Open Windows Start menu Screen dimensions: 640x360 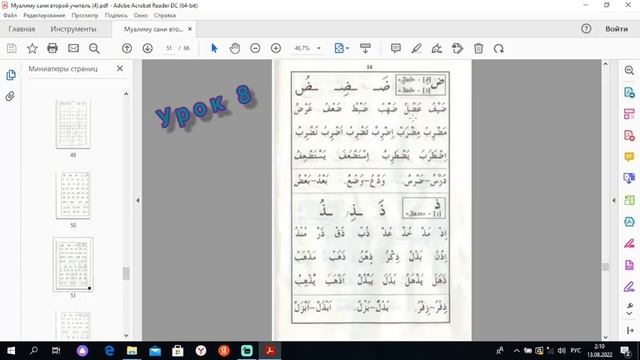11,351
